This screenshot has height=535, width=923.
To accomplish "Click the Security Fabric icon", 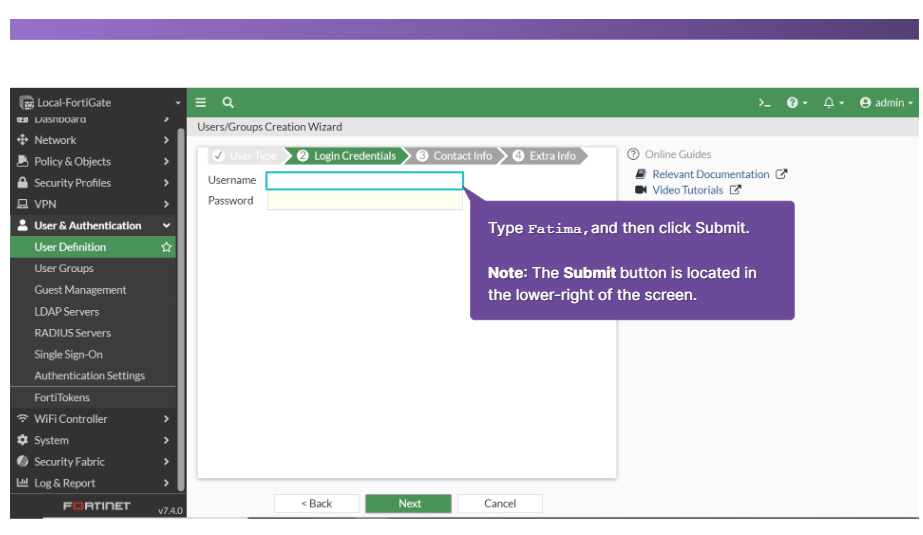I will 22,461.
